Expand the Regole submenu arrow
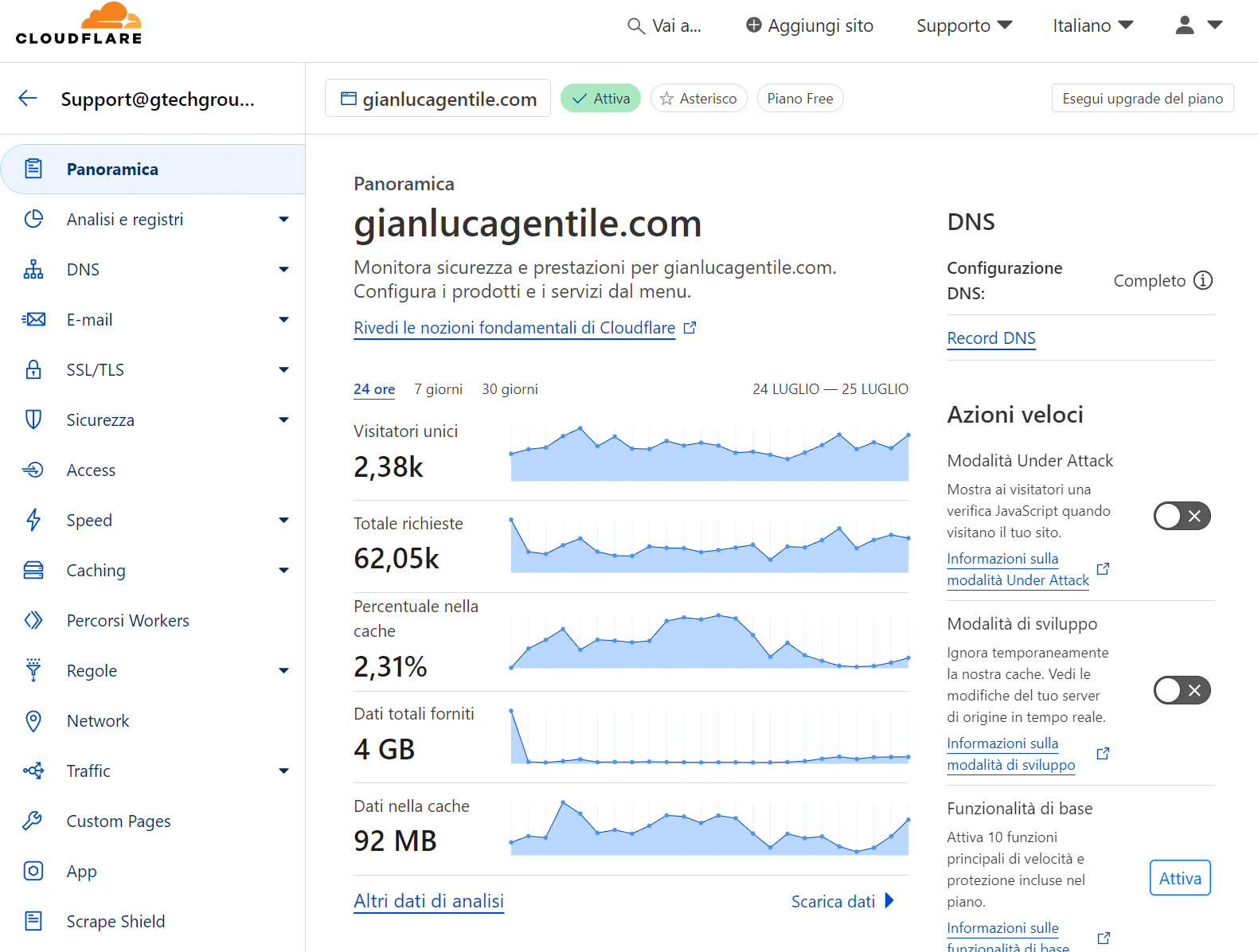 click(x=283, y=670)
